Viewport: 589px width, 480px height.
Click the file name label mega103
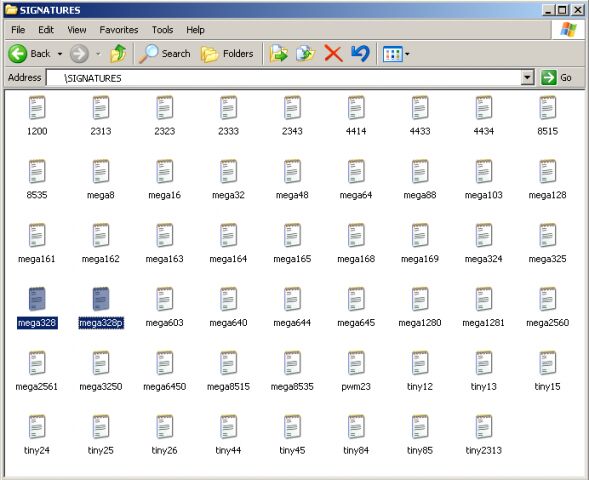click(484, 195)
